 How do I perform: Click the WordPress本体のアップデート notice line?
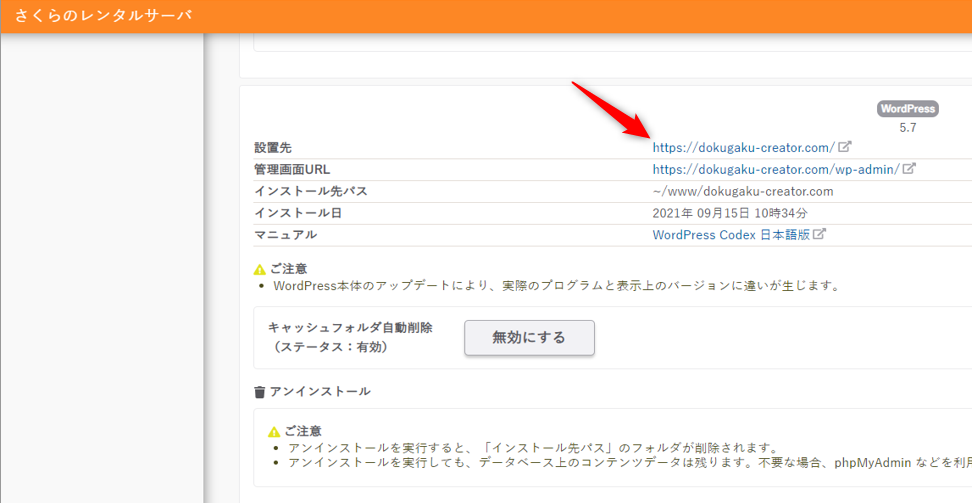557,286
